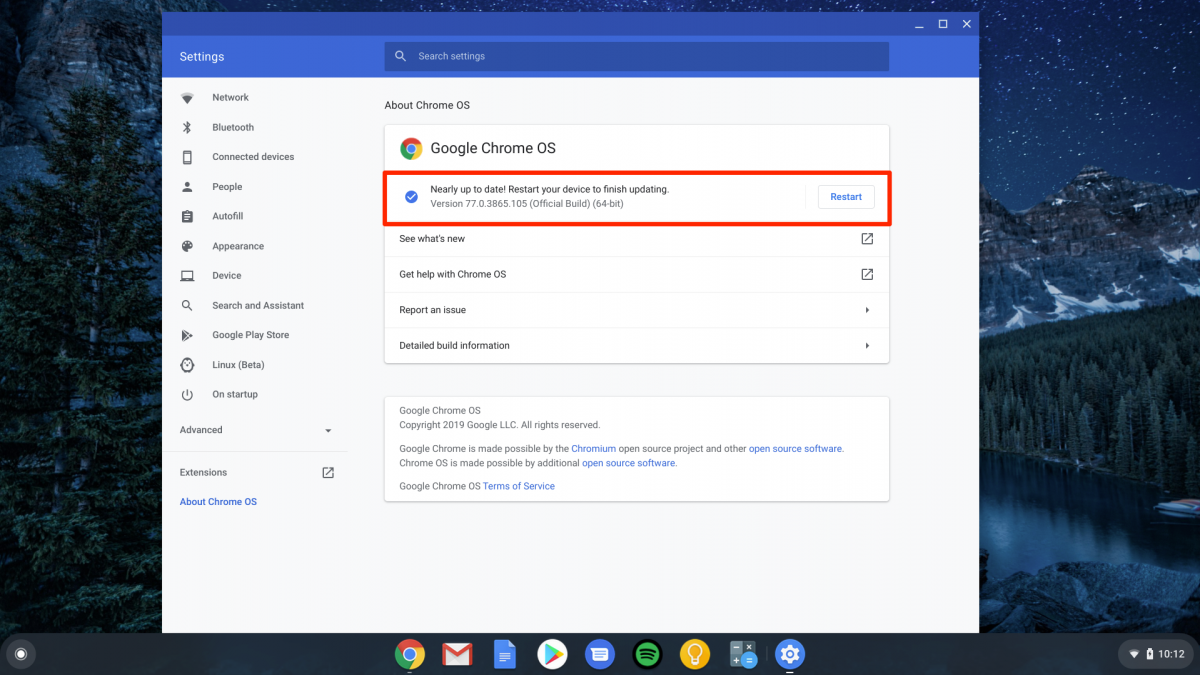1200x675 pixels.
Task: Select Bluetooth in the settings sidebar
Action: click(232, 128)
